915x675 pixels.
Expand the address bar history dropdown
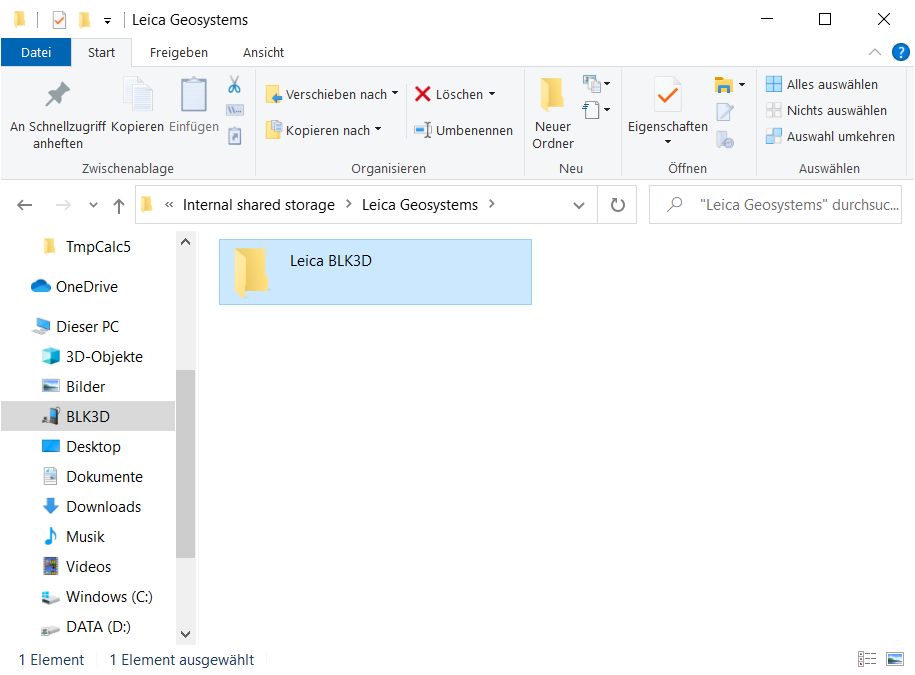(579, 205)
